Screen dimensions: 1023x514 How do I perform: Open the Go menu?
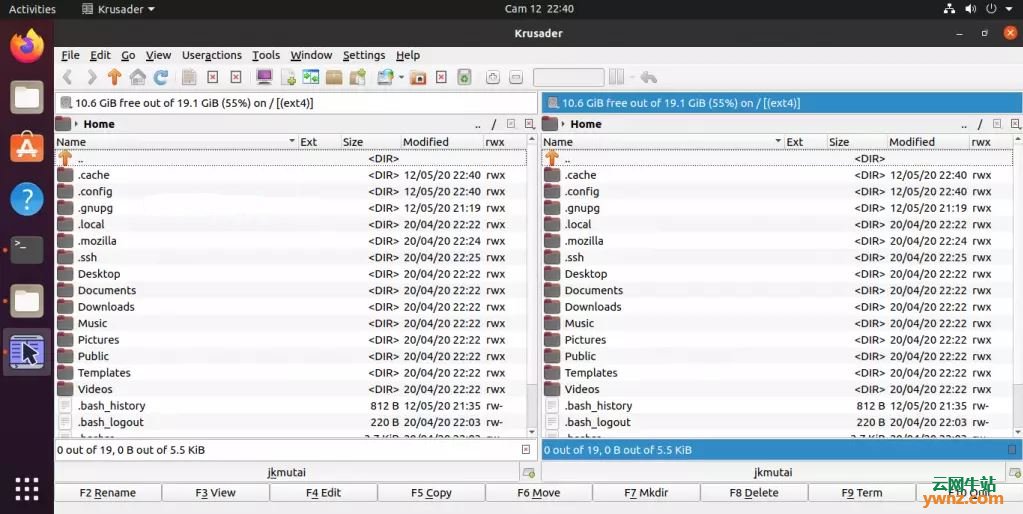129,55
